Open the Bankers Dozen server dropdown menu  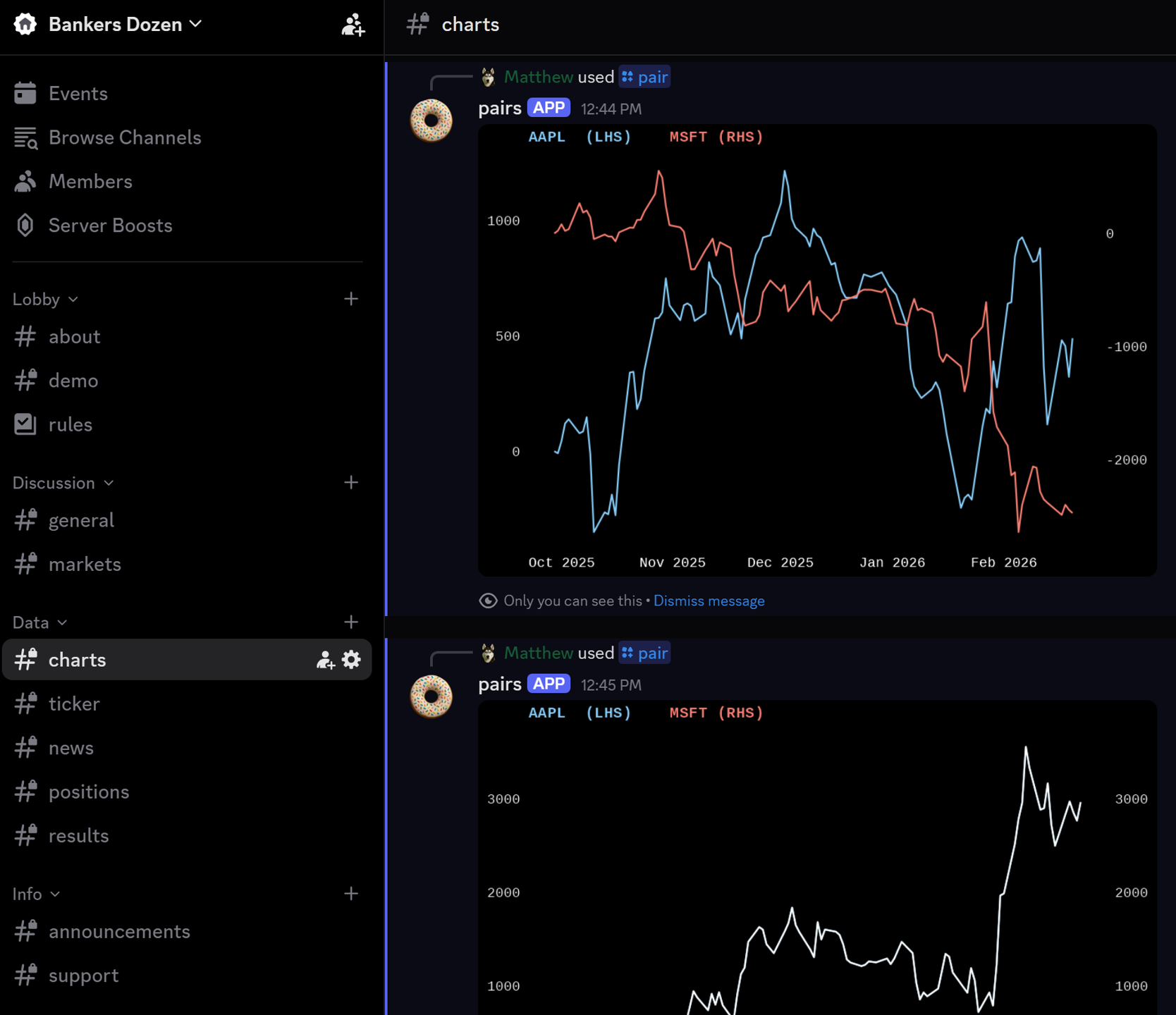coord(125,25)
